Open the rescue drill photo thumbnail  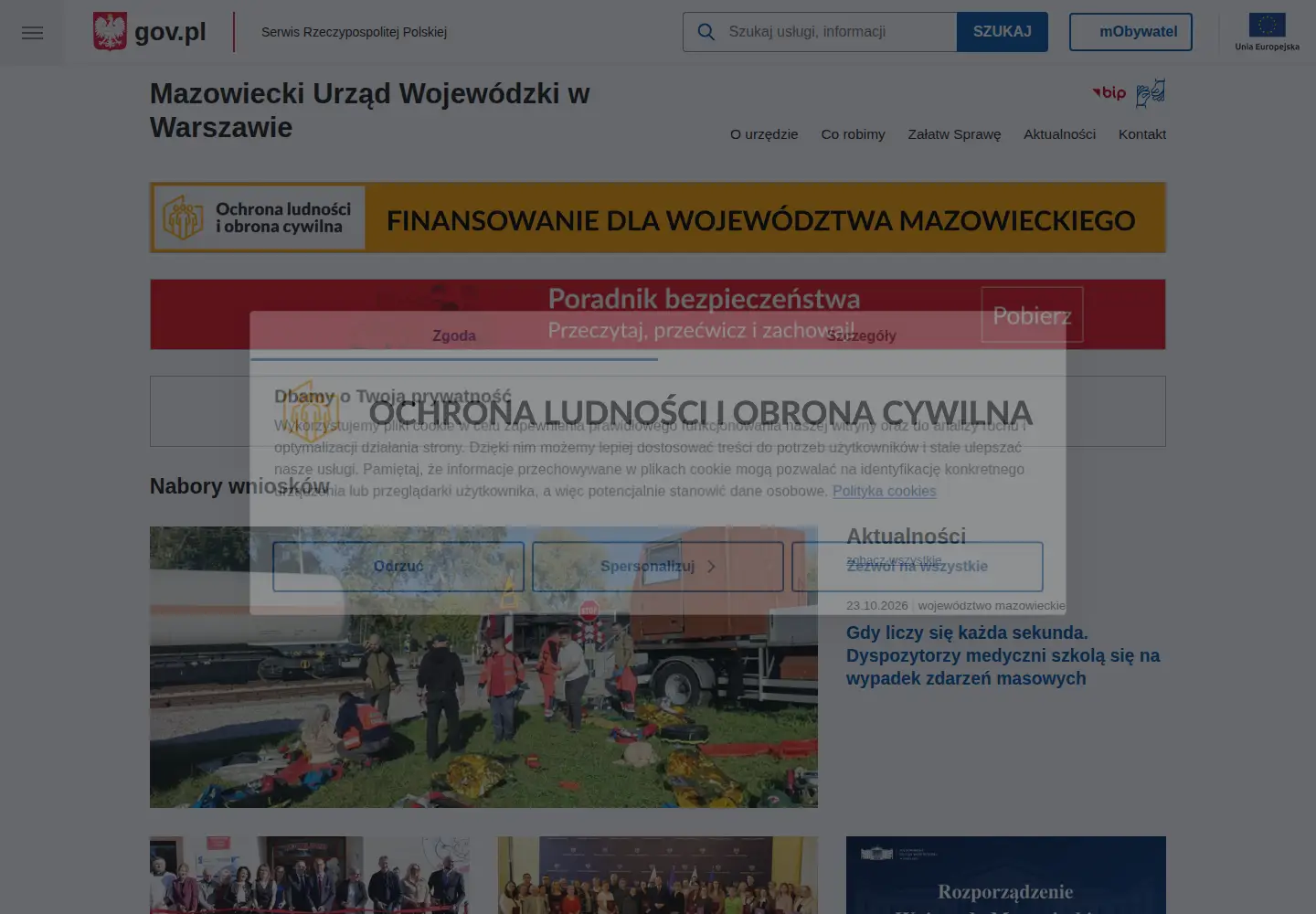pos(483,667)
